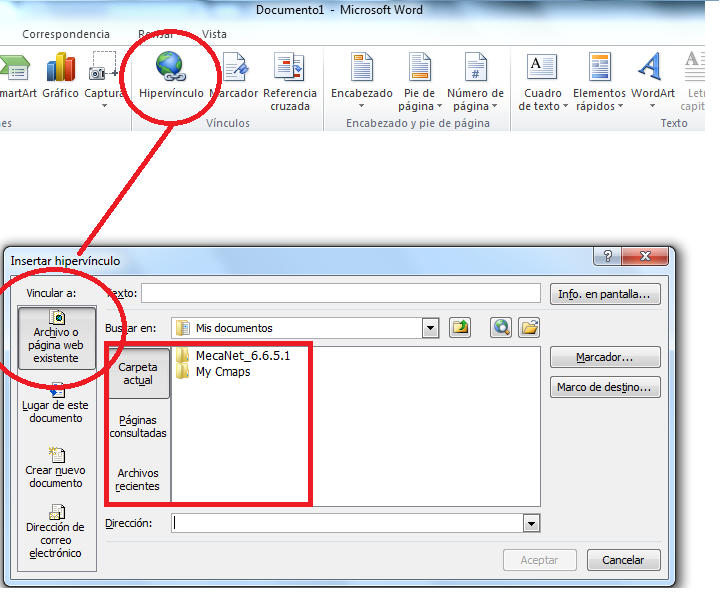Click the dialog help question mark
This screenshot has height=606, width=720.
608,256
